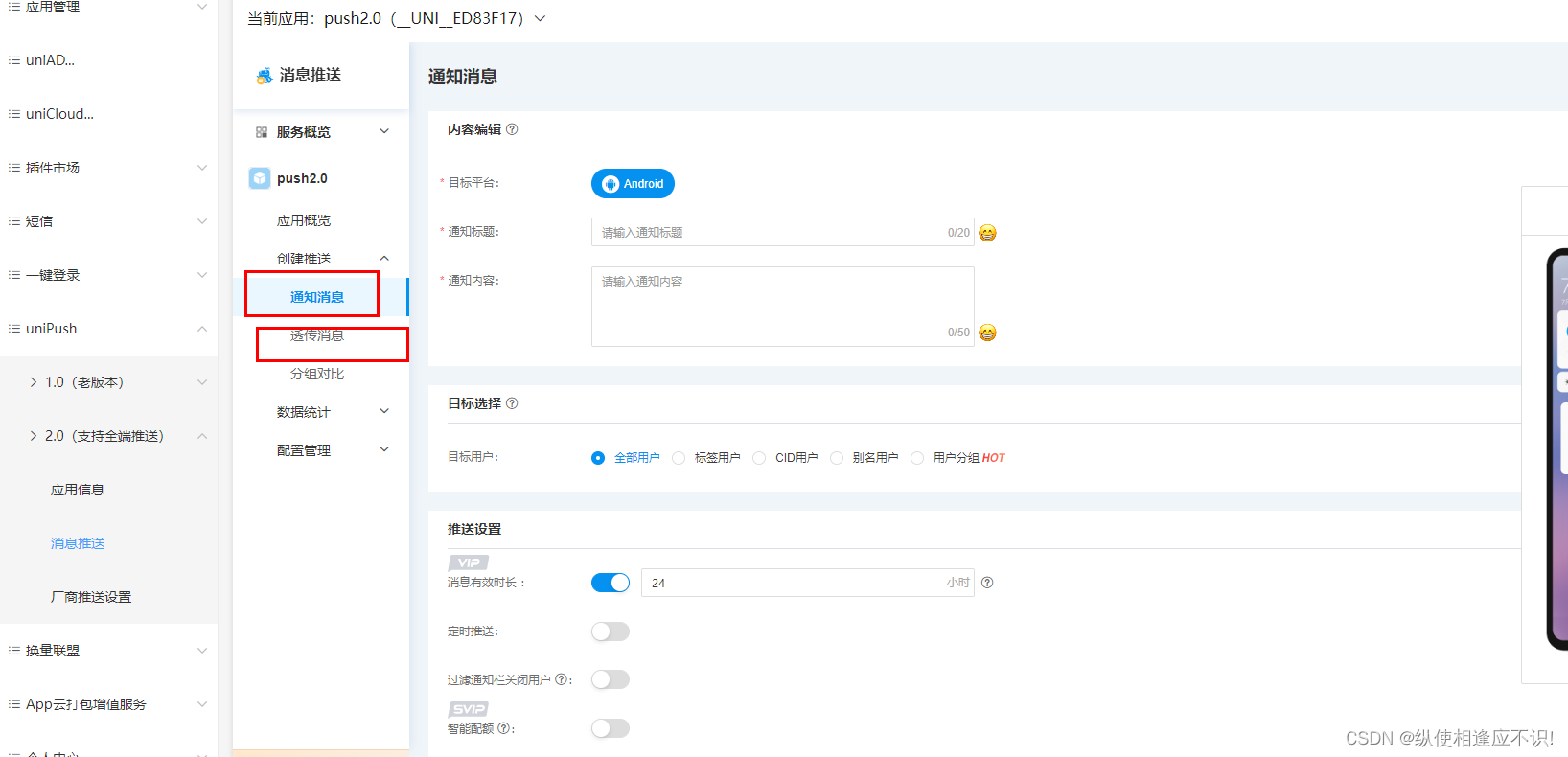Click the SVIP badge above 智能配额
1568x757 pixels.
point(469,709)
